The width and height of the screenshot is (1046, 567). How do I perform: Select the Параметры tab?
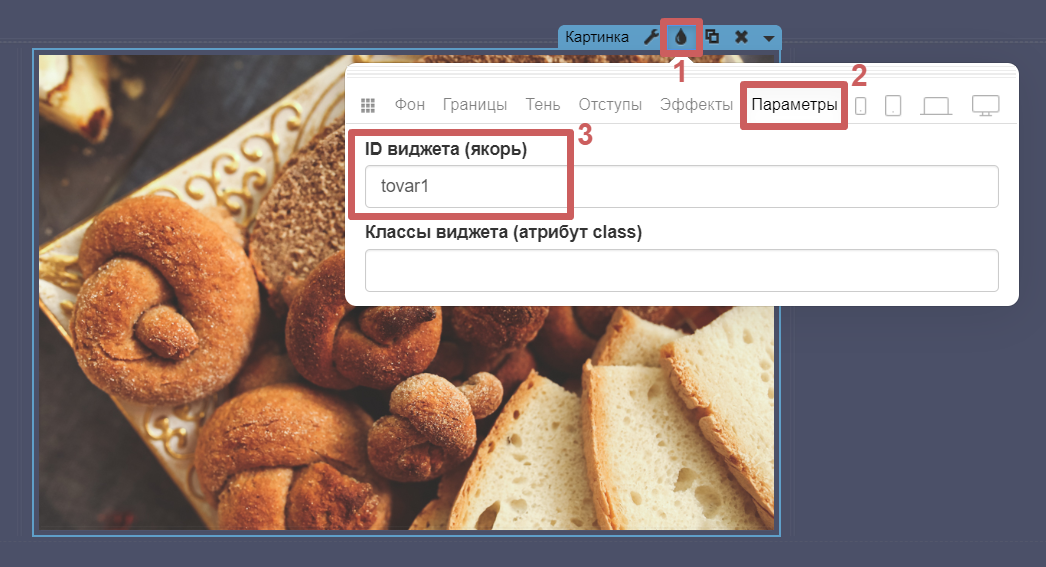[x=794, y=105]
